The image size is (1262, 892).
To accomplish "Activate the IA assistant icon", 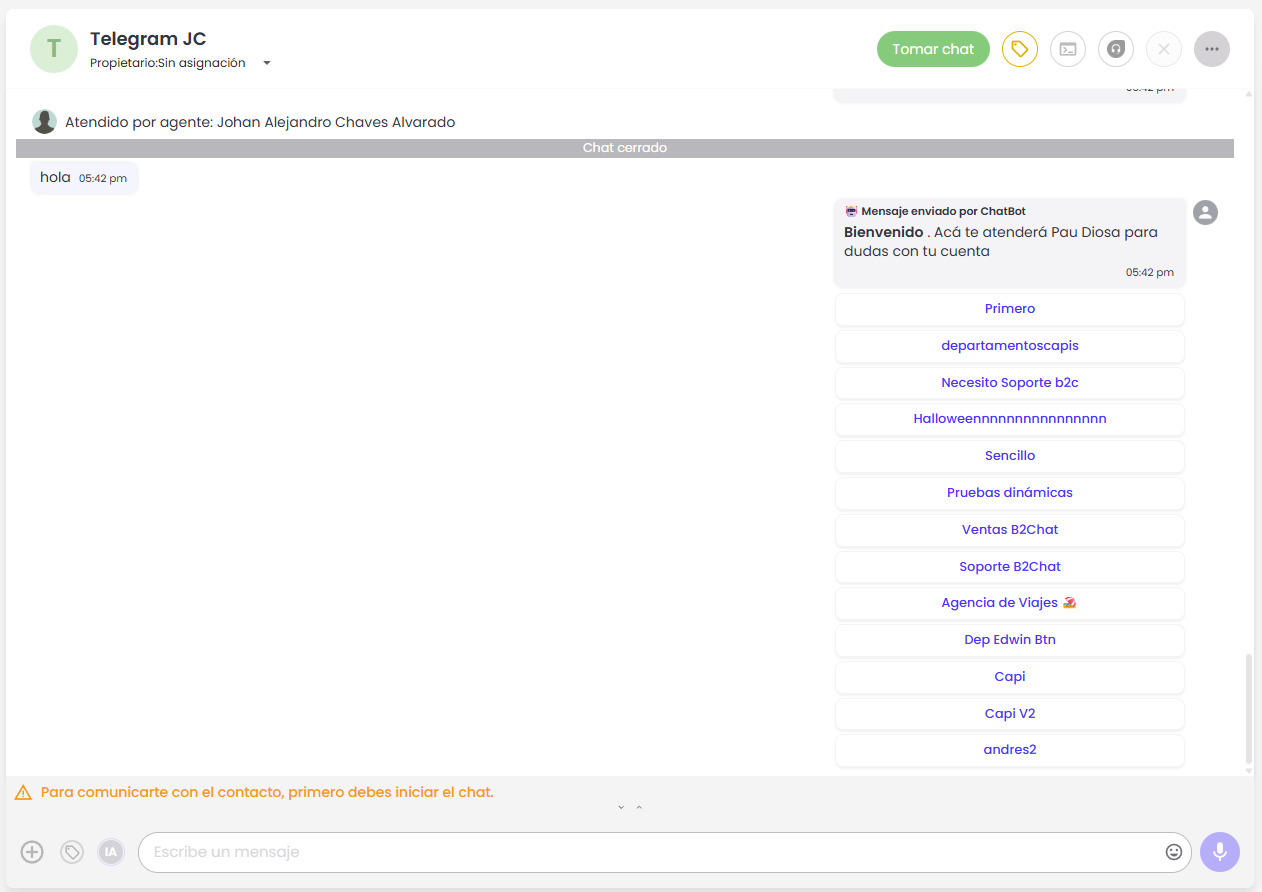I will tap(110, 852).
